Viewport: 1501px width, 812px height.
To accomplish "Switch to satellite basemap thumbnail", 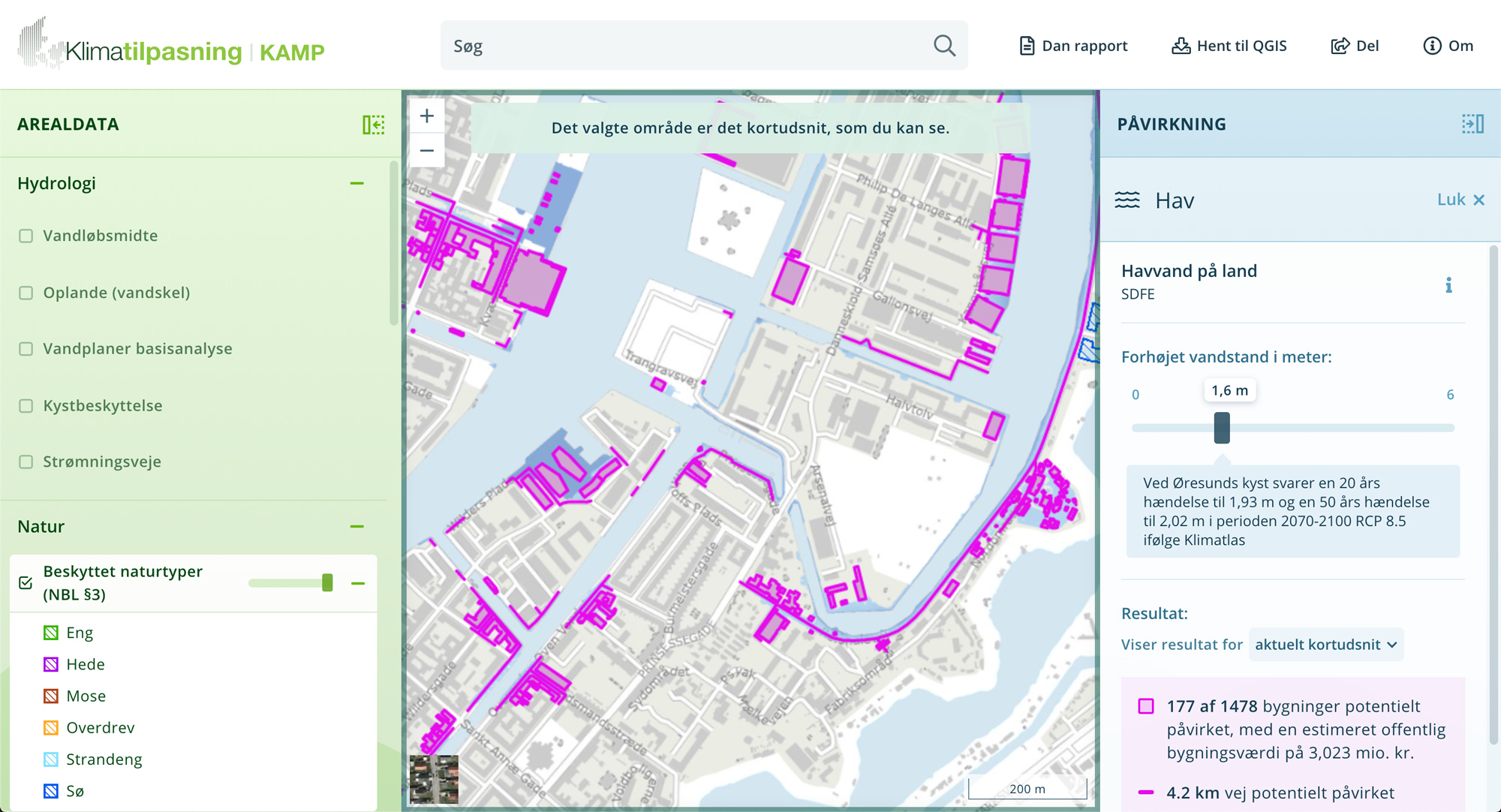I will click(434, 779).
